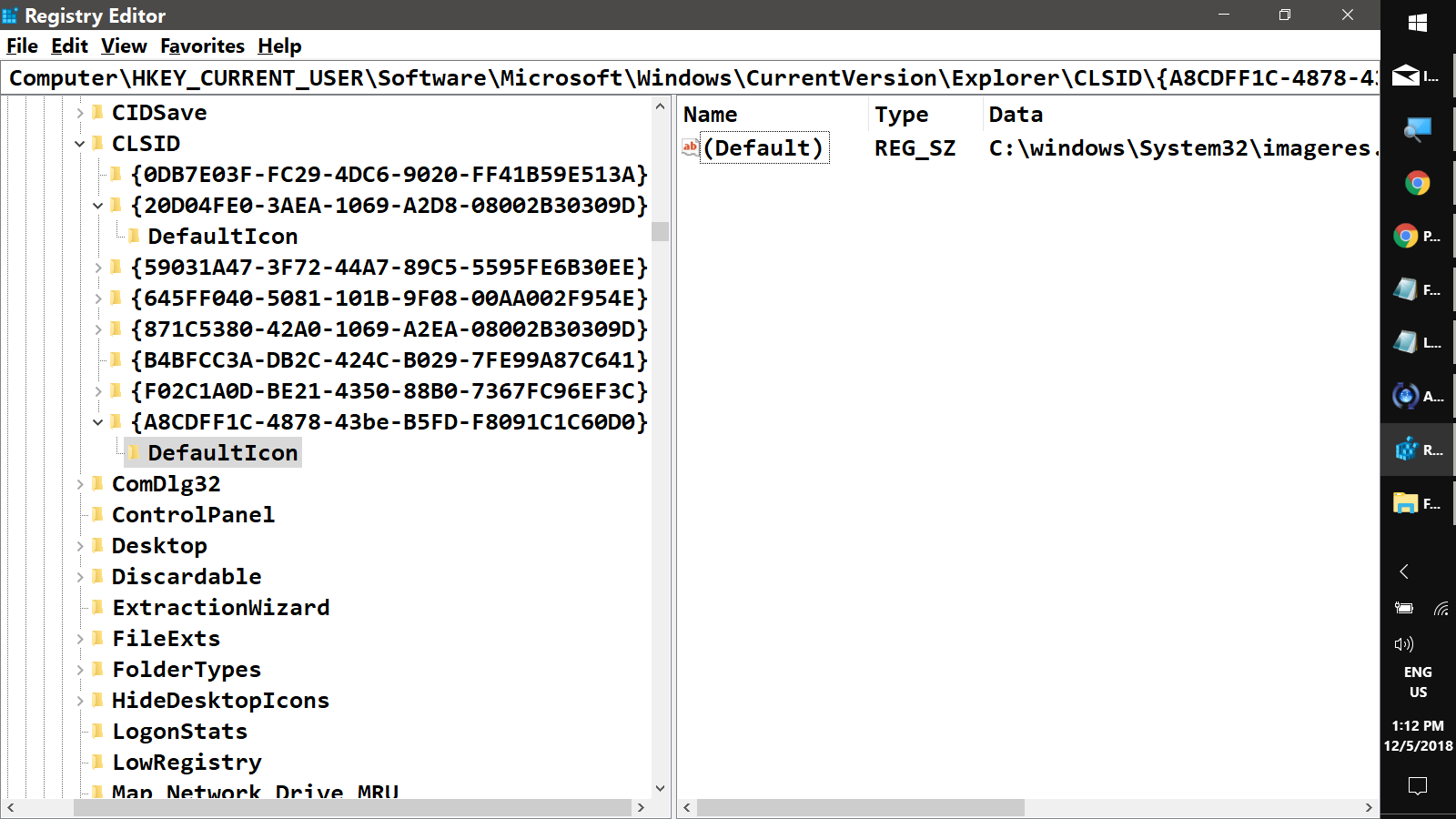Open the View menu

pyautogui.click(x=124, y=46)
